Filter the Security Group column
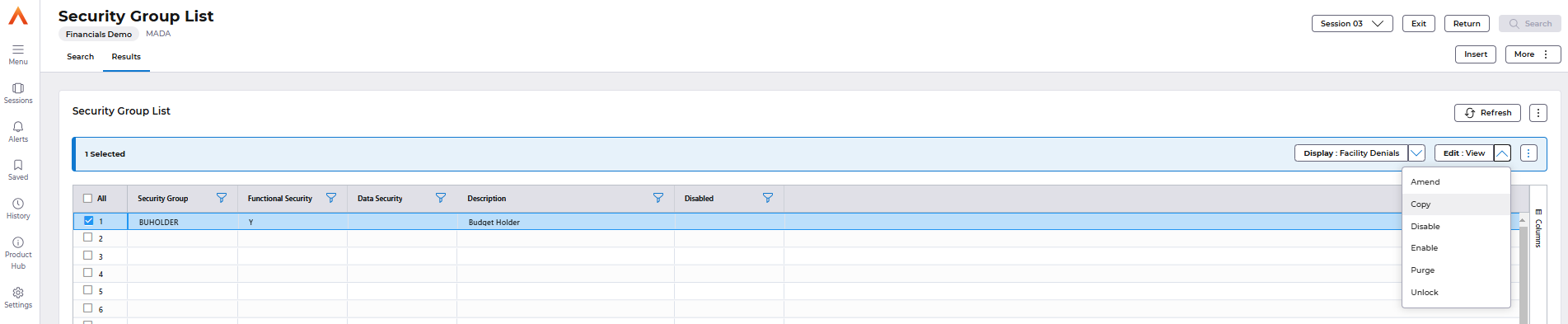 [x=222, y=198]
